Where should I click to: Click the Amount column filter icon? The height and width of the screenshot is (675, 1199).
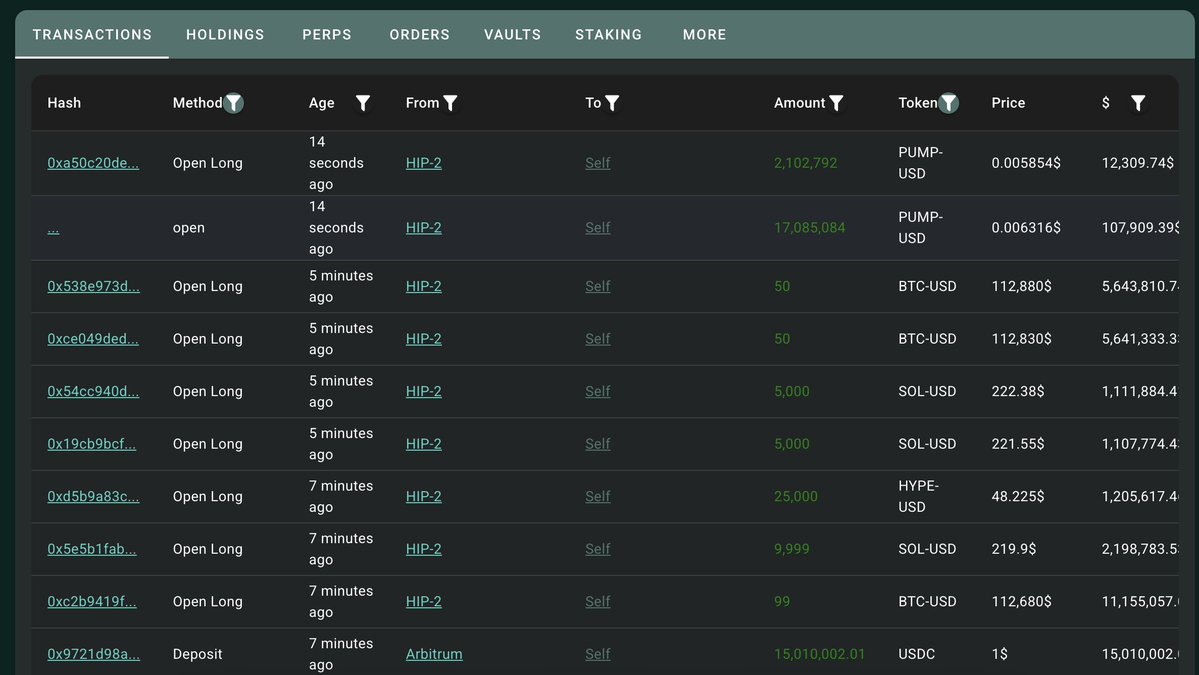[836, 103]
